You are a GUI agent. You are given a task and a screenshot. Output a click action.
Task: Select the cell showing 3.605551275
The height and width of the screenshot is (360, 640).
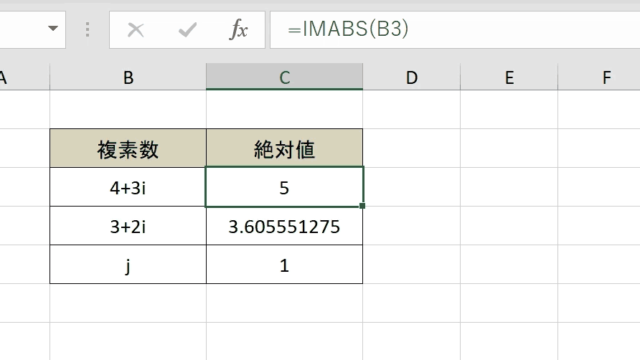coord(284,226)
